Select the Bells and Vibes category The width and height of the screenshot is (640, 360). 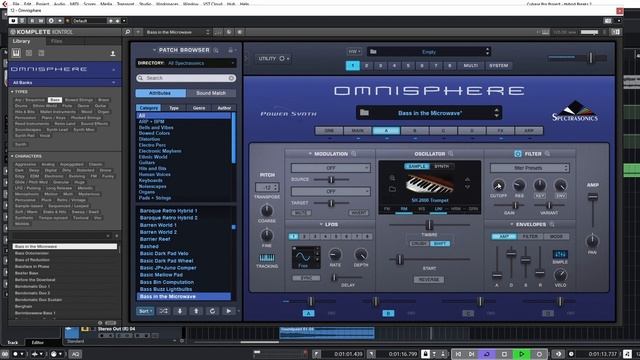[156, 127]
